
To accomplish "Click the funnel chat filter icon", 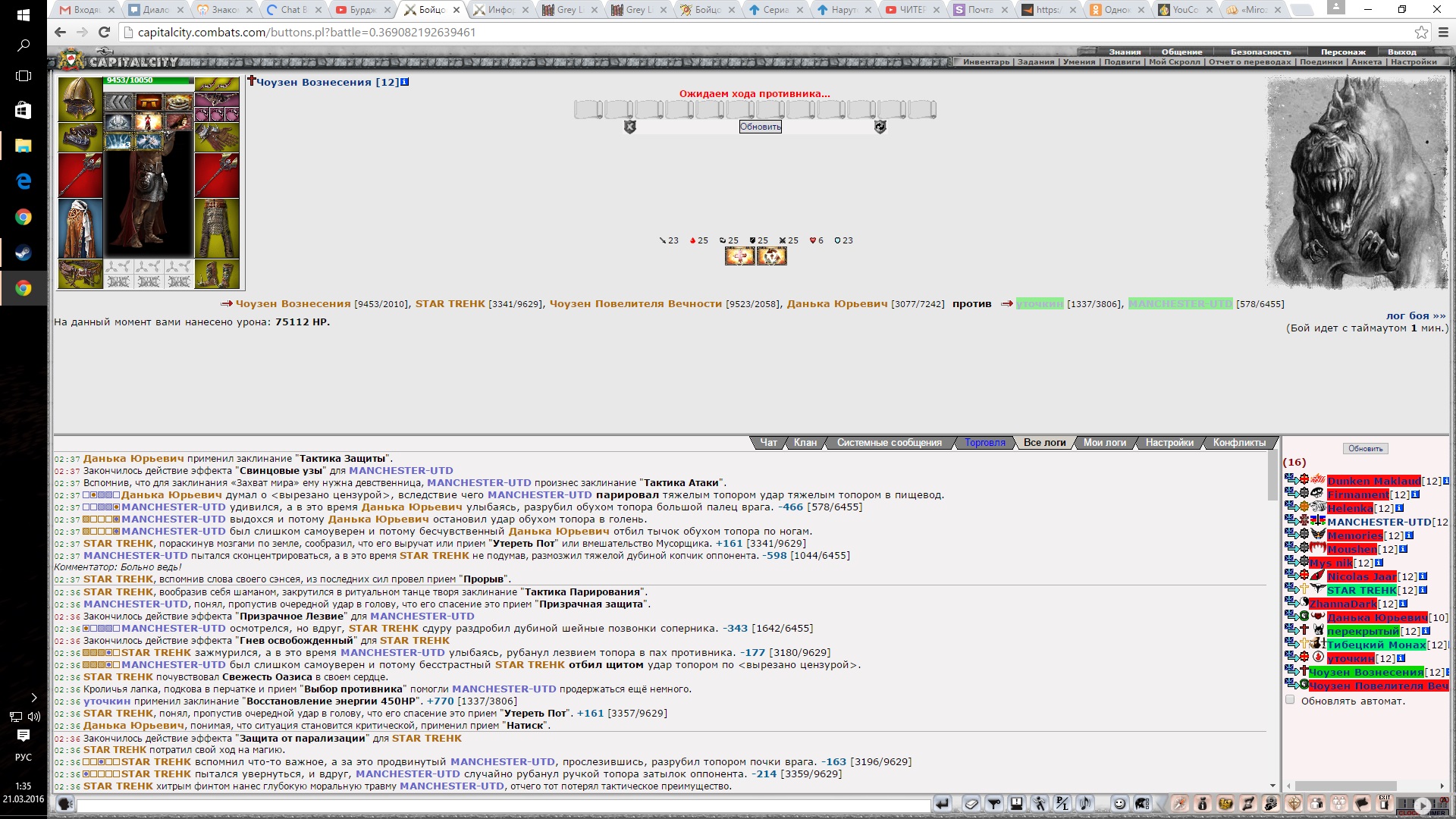I will coord(994,804).
